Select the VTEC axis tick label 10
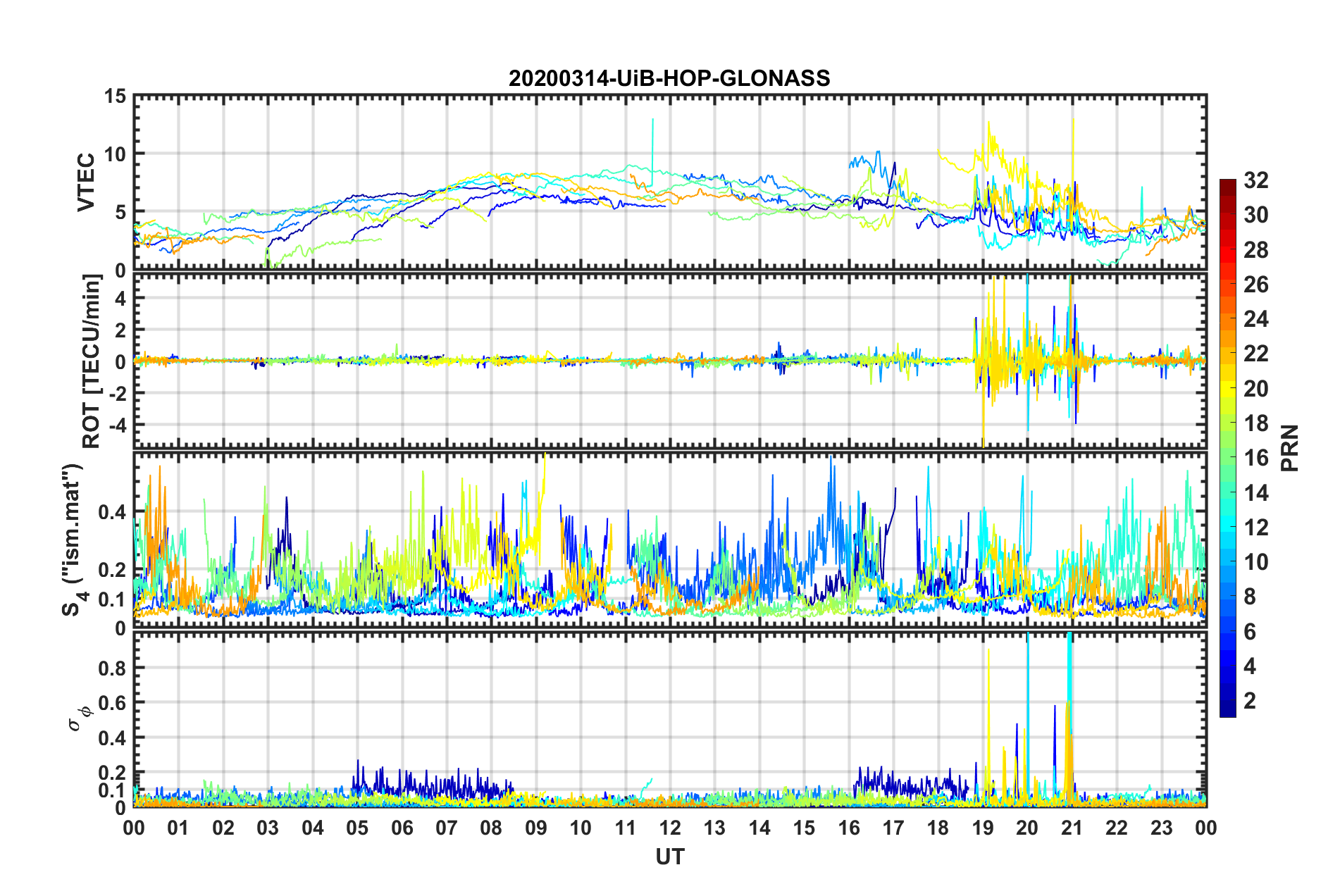The width and height of the screenshot is (1340, 896). point(116,154)
